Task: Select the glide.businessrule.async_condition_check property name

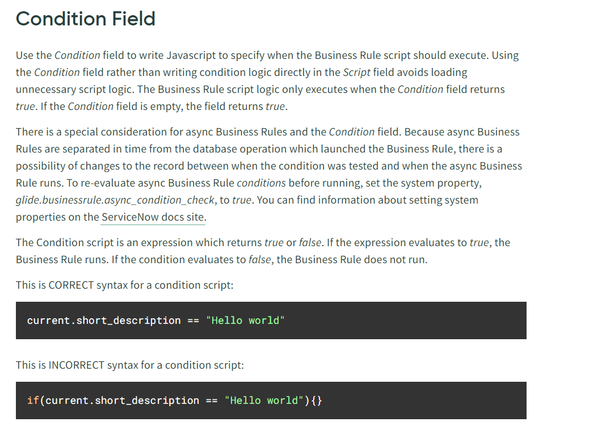Action: click(x=115, y=200)
